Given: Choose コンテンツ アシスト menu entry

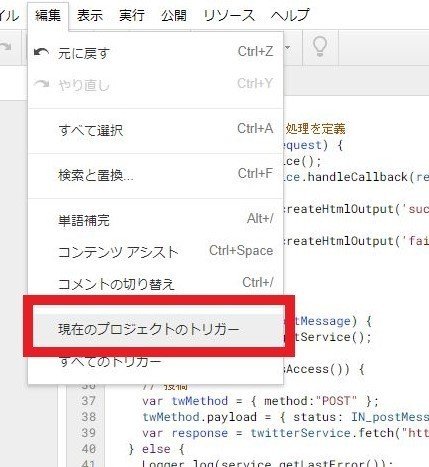Looking at the screenshot, I should pos(156,252).
